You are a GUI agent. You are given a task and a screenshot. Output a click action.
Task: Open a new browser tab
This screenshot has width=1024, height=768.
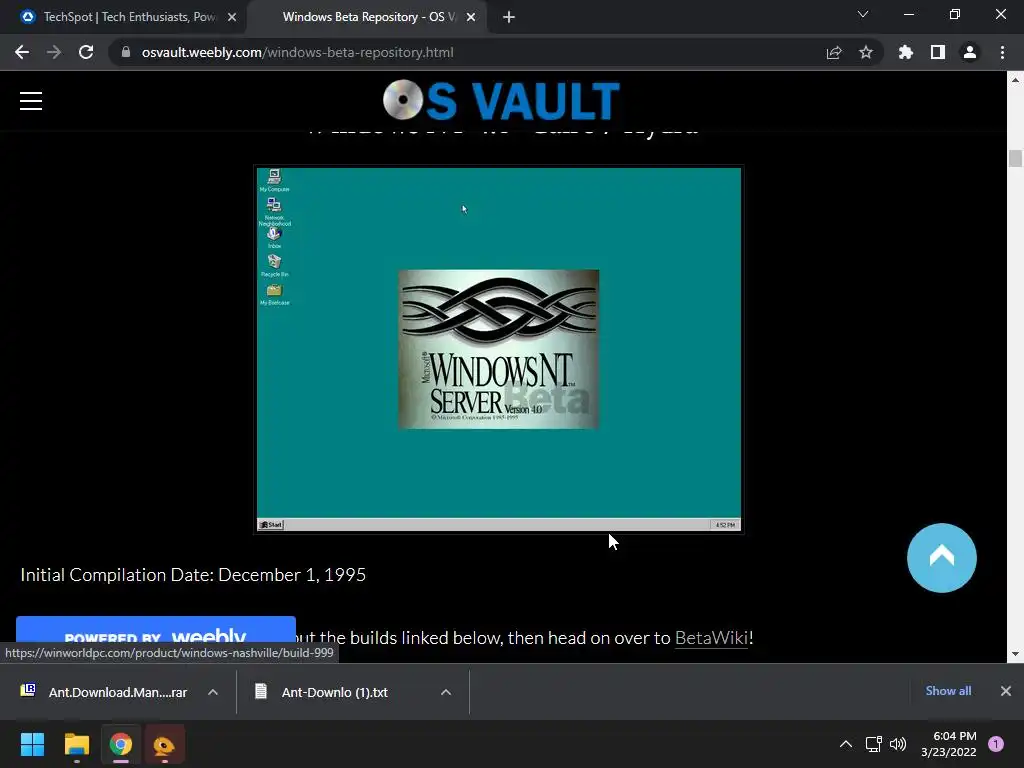coord(509,17)
